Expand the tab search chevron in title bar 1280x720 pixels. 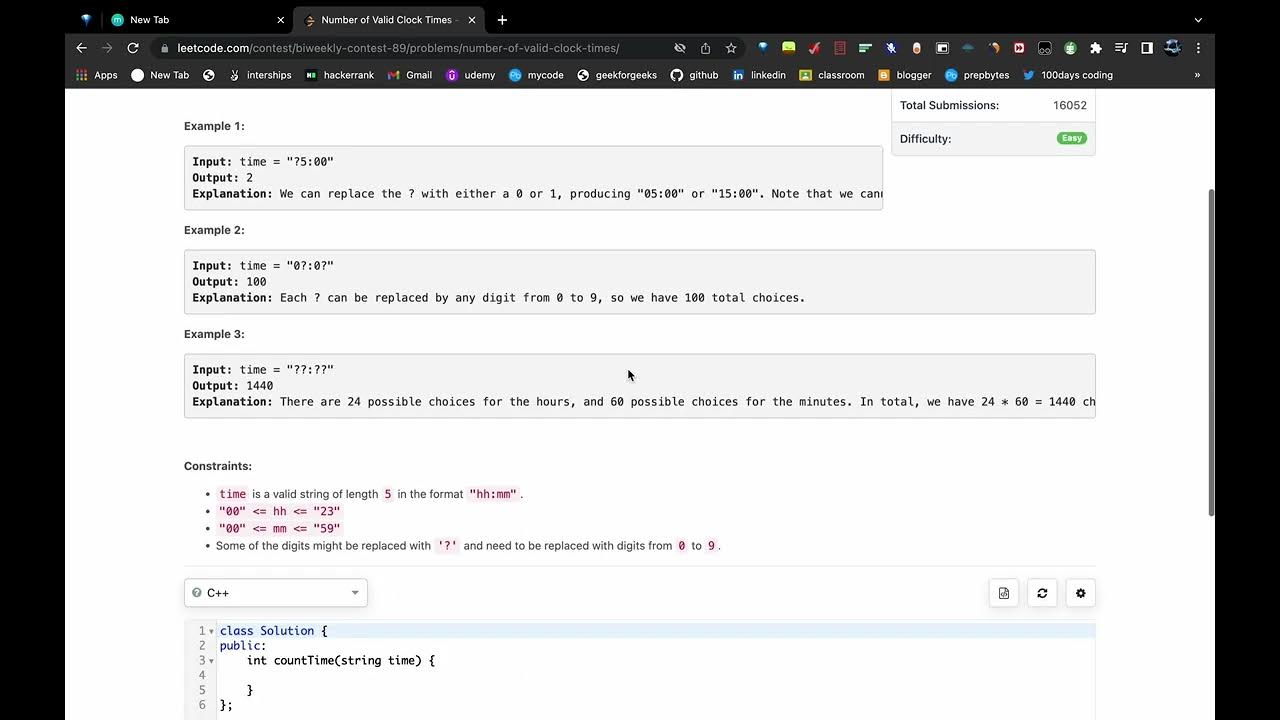(1198, 20)
